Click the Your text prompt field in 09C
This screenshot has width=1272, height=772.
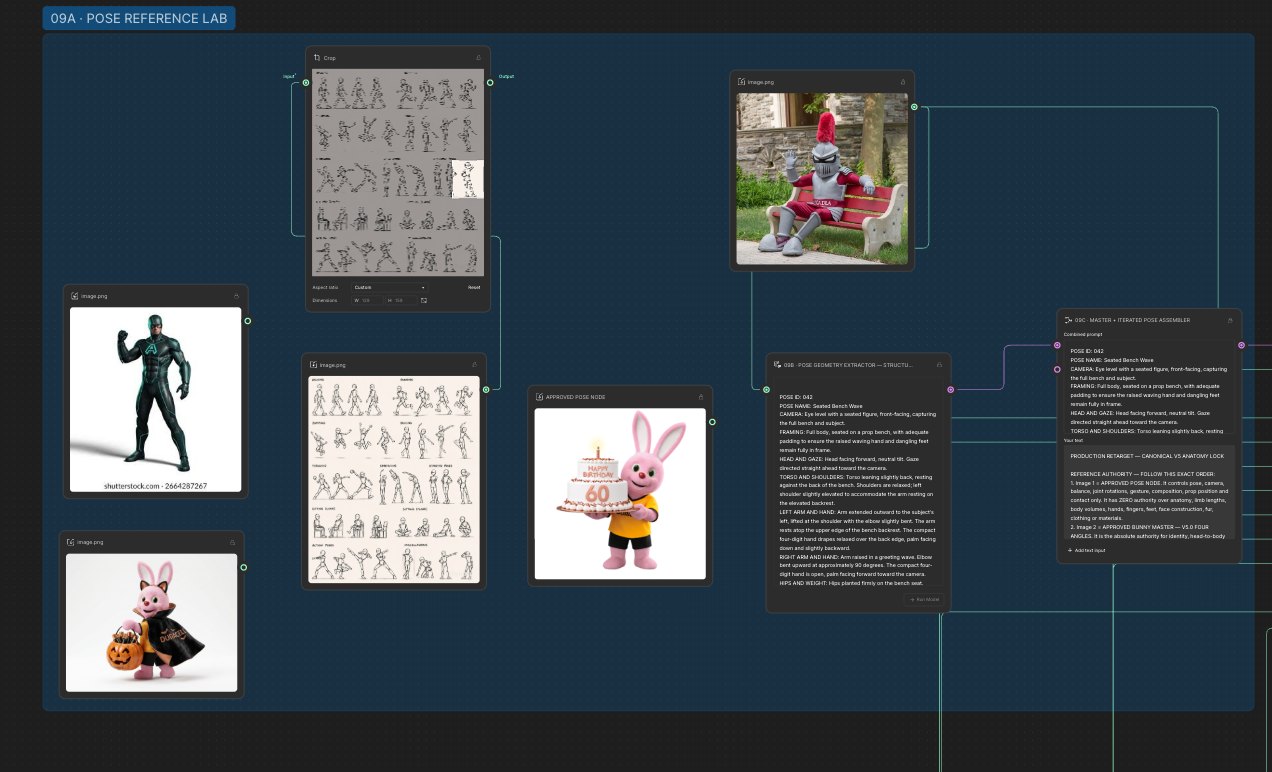pyautogui.click(x=1149, y=492)
